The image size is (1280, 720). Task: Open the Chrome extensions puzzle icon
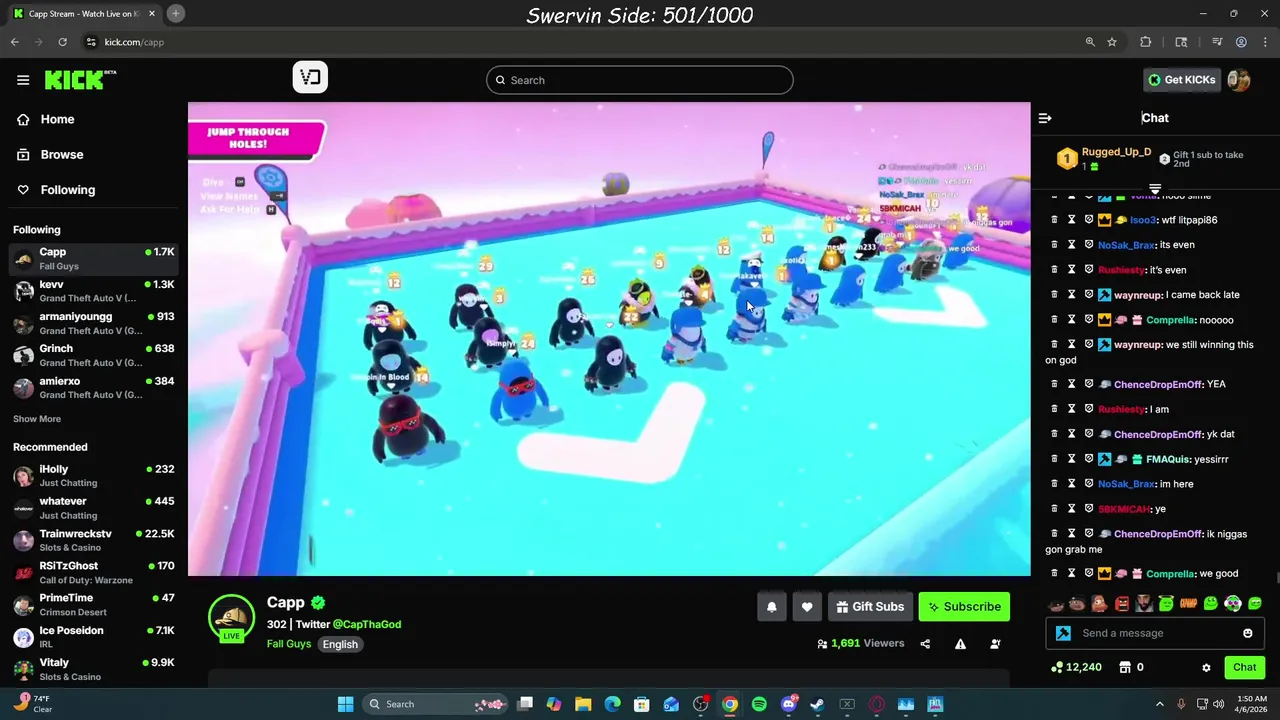(1146, 42)
